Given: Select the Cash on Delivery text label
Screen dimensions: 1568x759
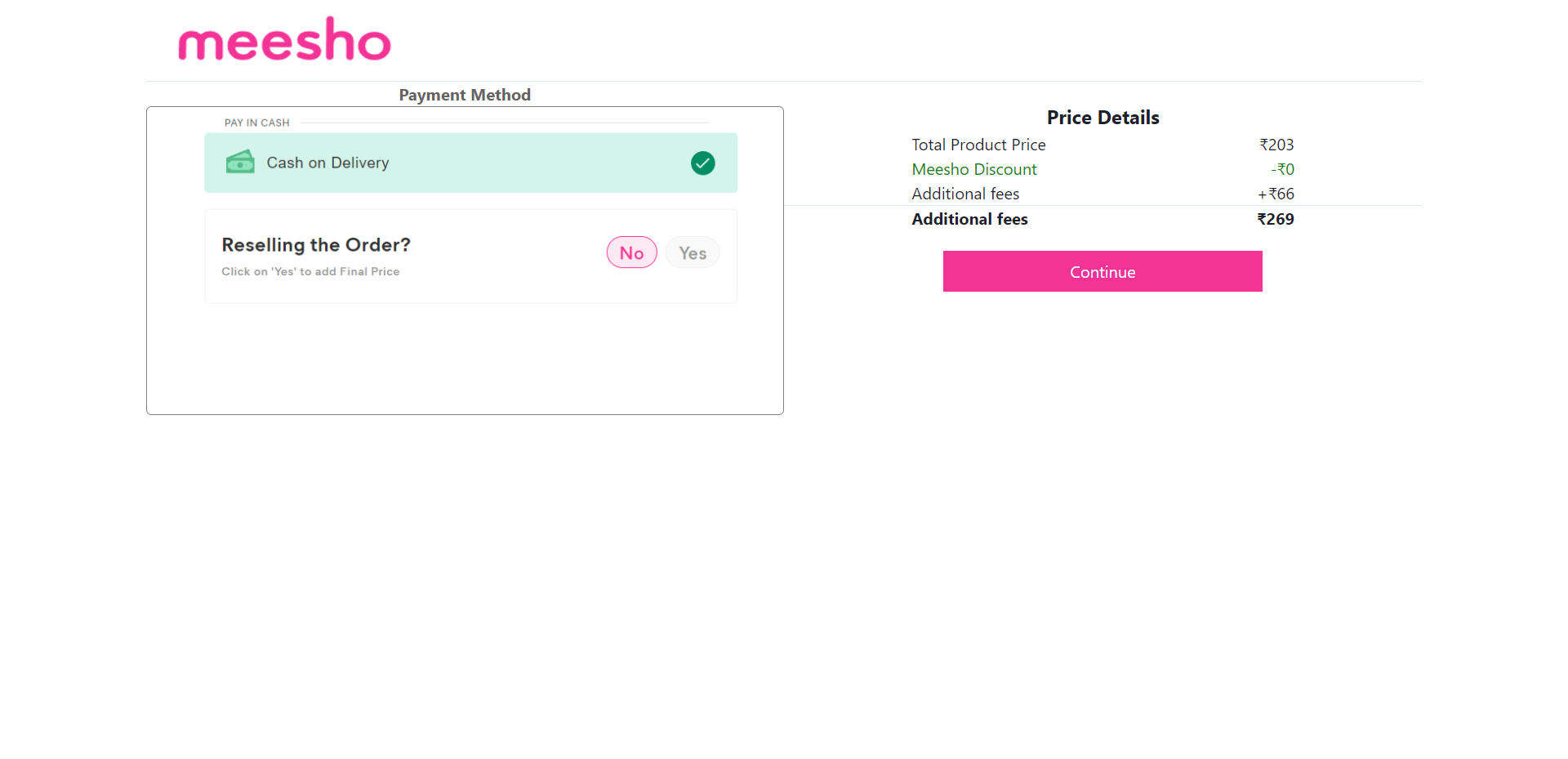Looking at the screenshot, I should 327,163.
